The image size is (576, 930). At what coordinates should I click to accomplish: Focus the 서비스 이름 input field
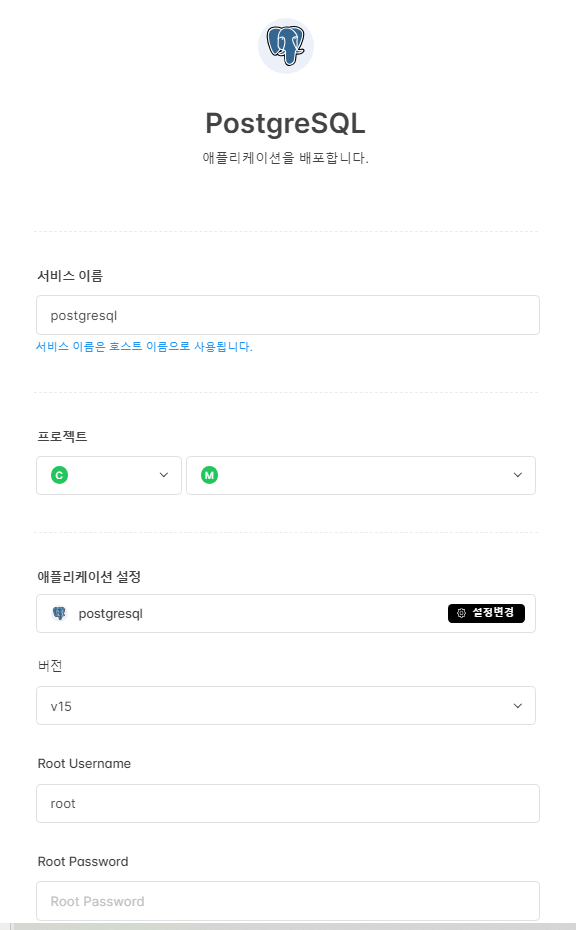(x=288, y=315)
